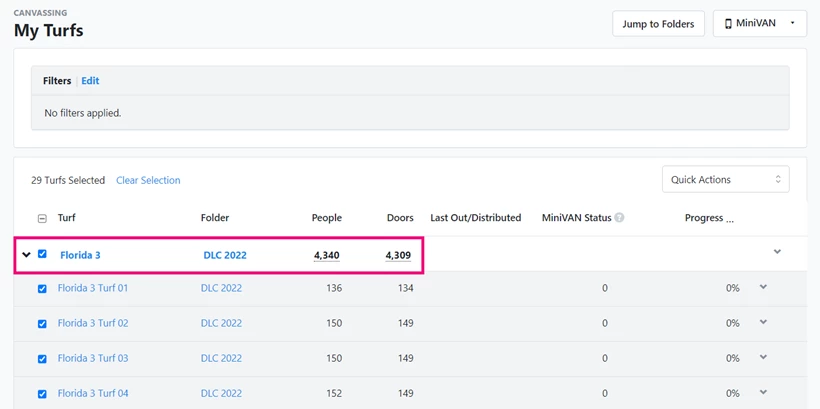This screenshot has width=820, height=409.
Task: Uncheck the Florida 3 Turf 04 checkbox
Action: pyautogui.click(x=42, y=394)
